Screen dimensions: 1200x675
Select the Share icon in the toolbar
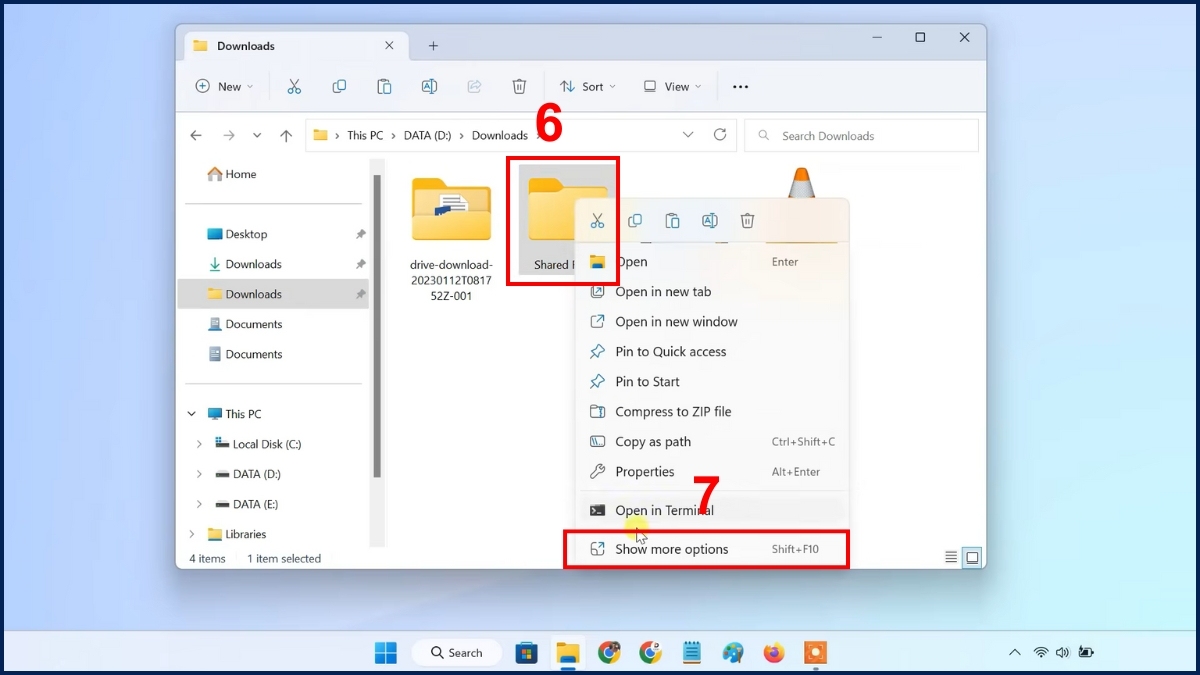click(x=474, y=86)
